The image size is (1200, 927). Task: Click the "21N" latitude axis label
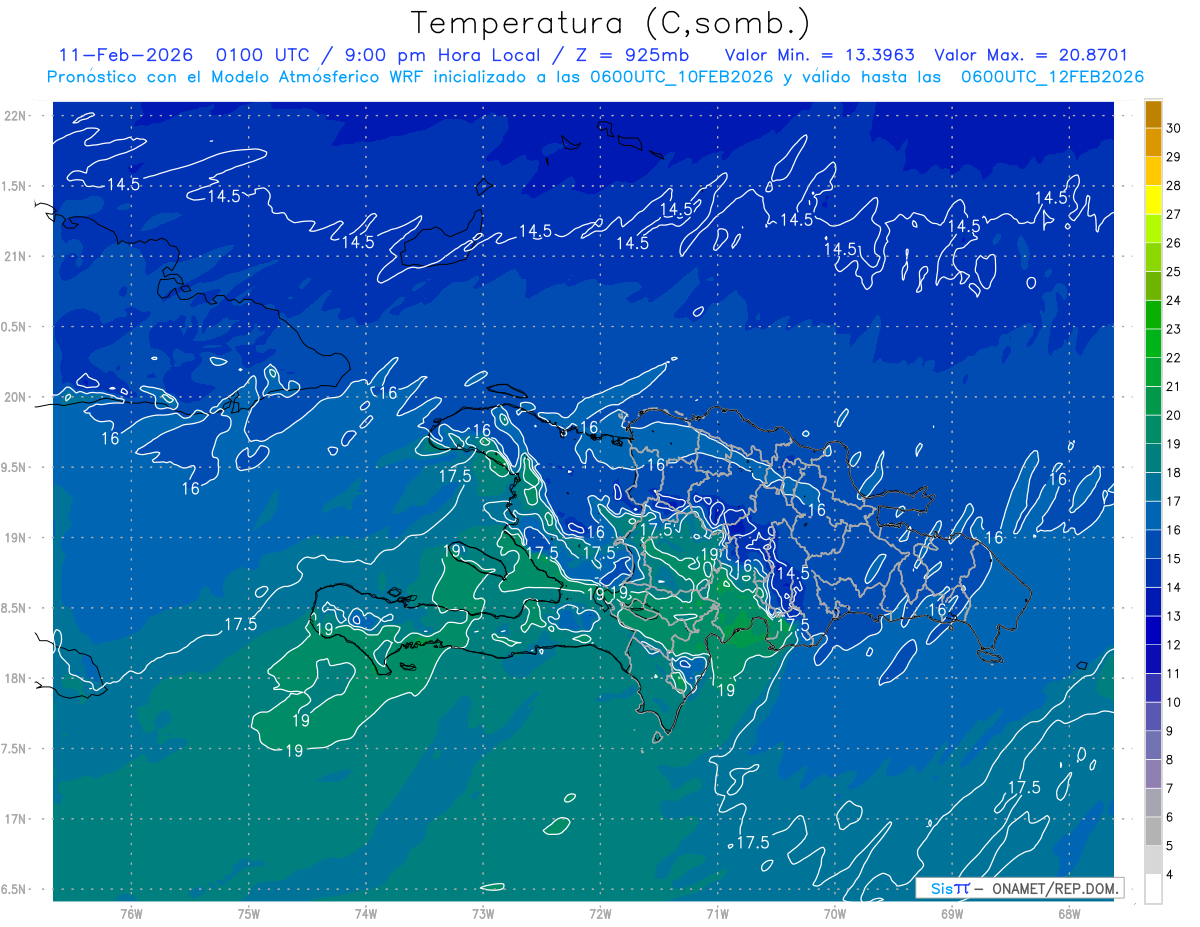(15, 257)
